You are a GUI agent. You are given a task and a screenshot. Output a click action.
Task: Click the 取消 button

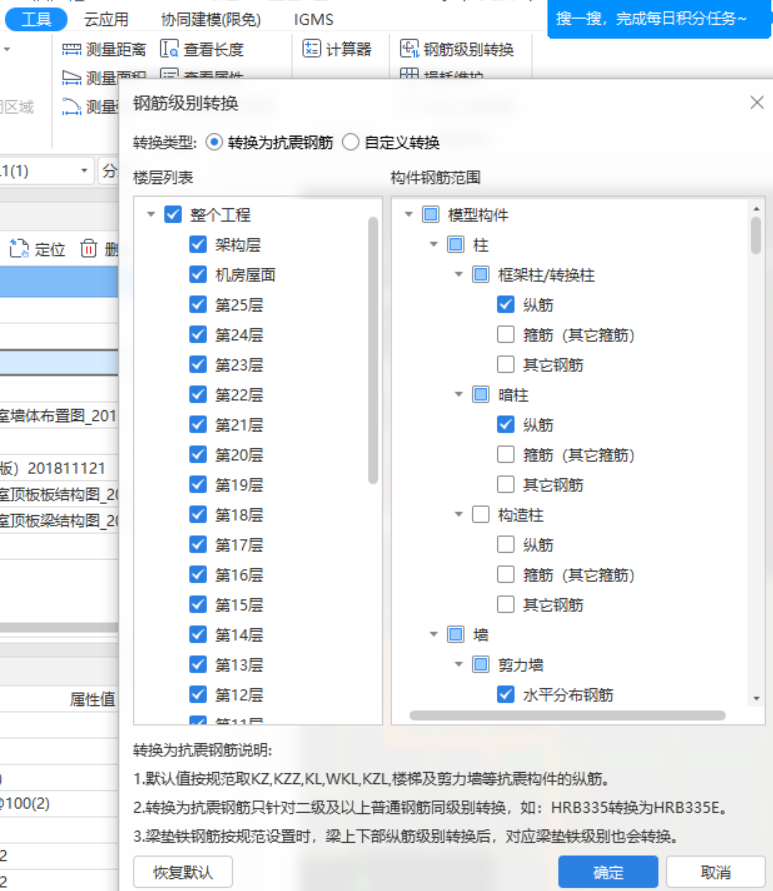tap(716, 872)
